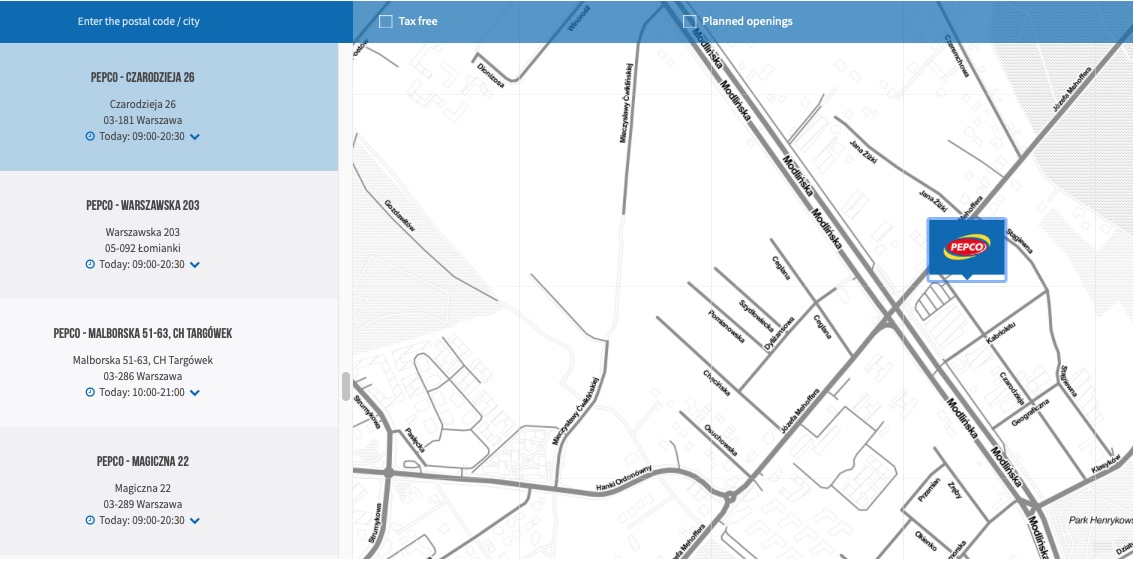The height and width of the screenshot is (575, 1133).
Task: Click the '03-181 Warszawa' address line
Action: [143, 121]
